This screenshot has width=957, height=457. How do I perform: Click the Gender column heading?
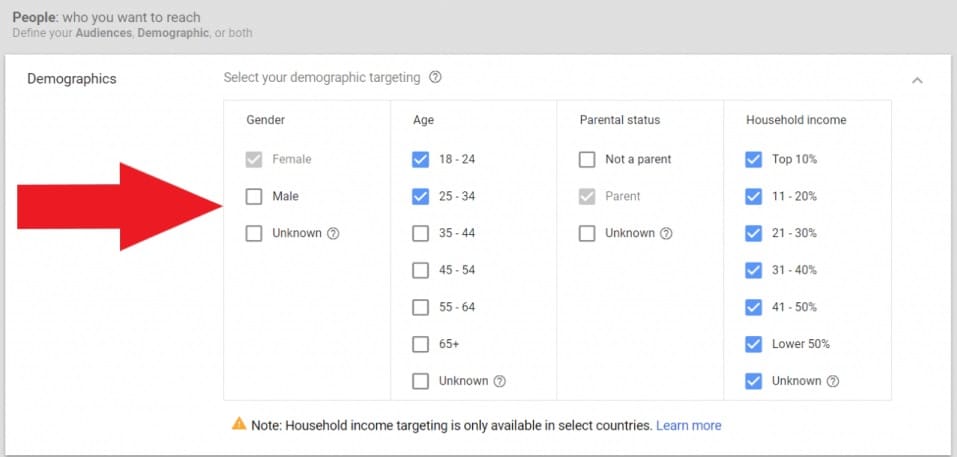(x=265, y=120)
